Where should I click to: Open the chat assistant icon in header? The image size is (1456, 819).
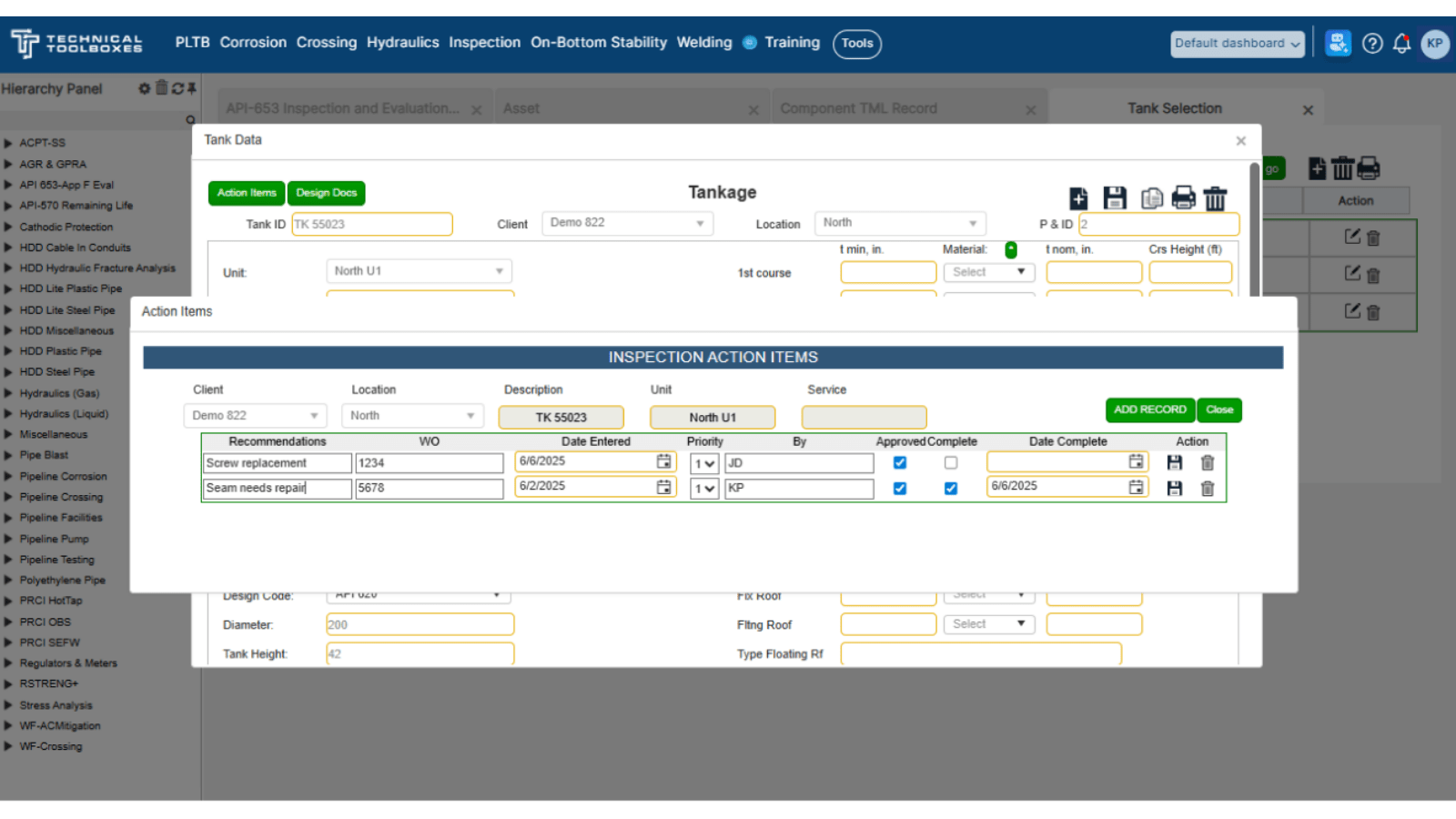point(1338,43)
